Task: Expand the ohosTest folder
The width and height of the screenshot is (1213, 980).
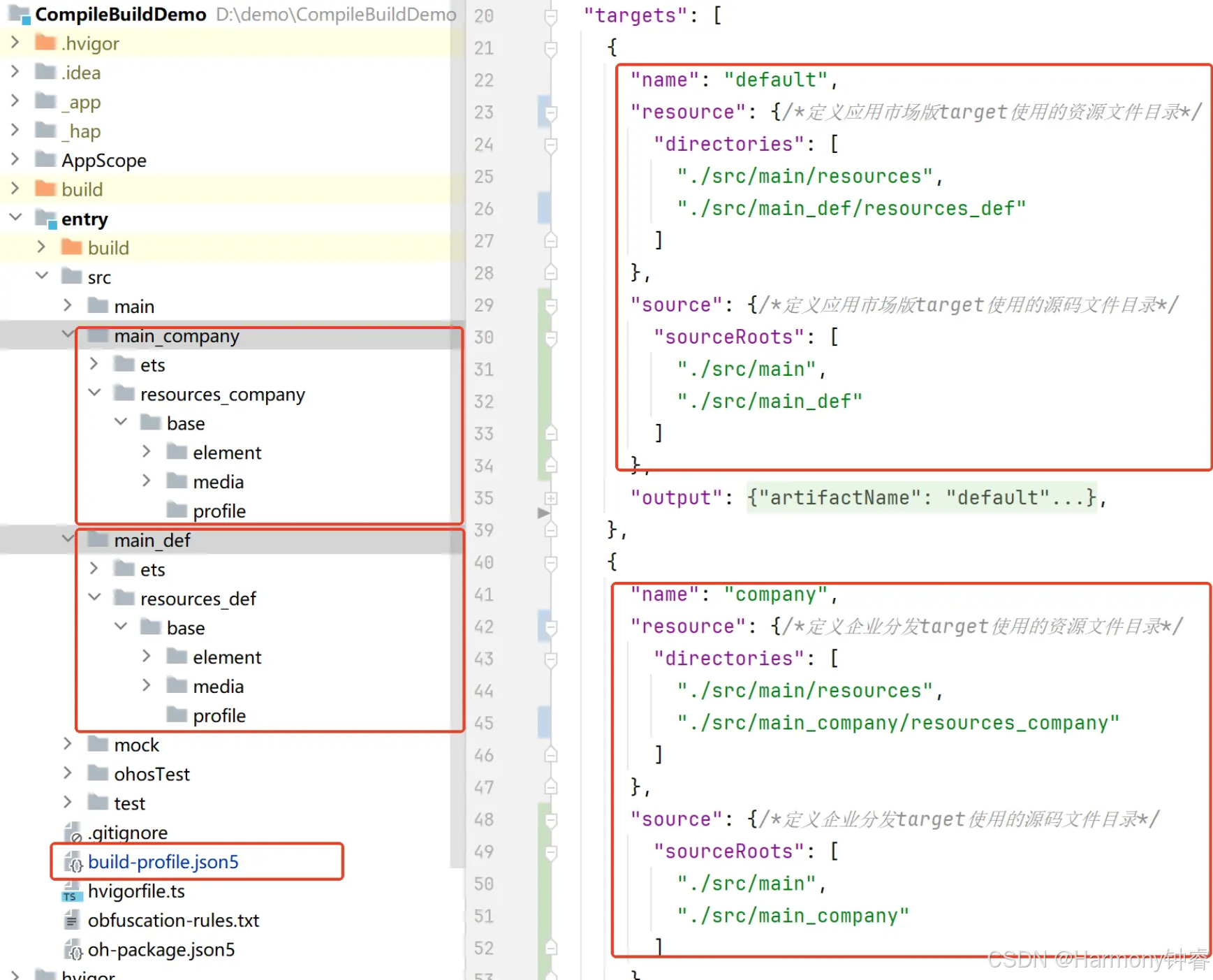Action: coord(68,773)
